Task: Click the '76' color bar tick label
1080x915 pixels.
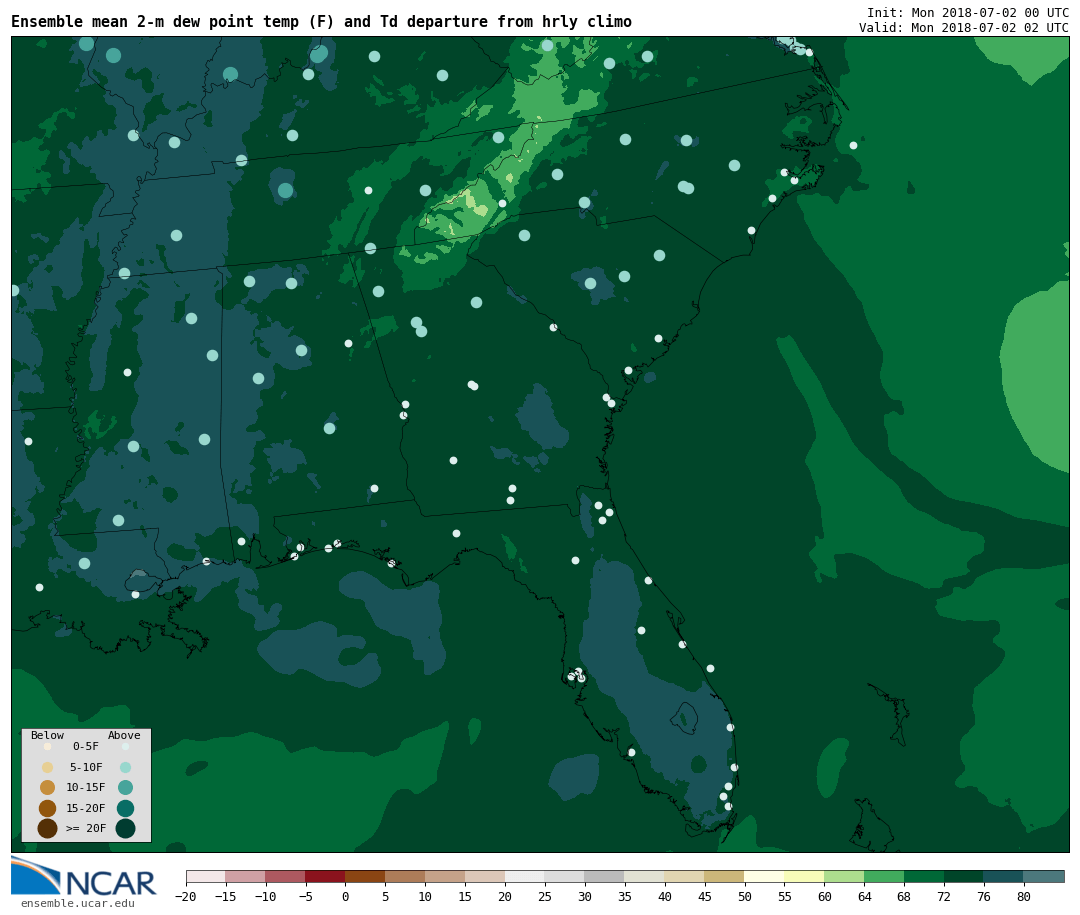Action: (x=984, y=896)
